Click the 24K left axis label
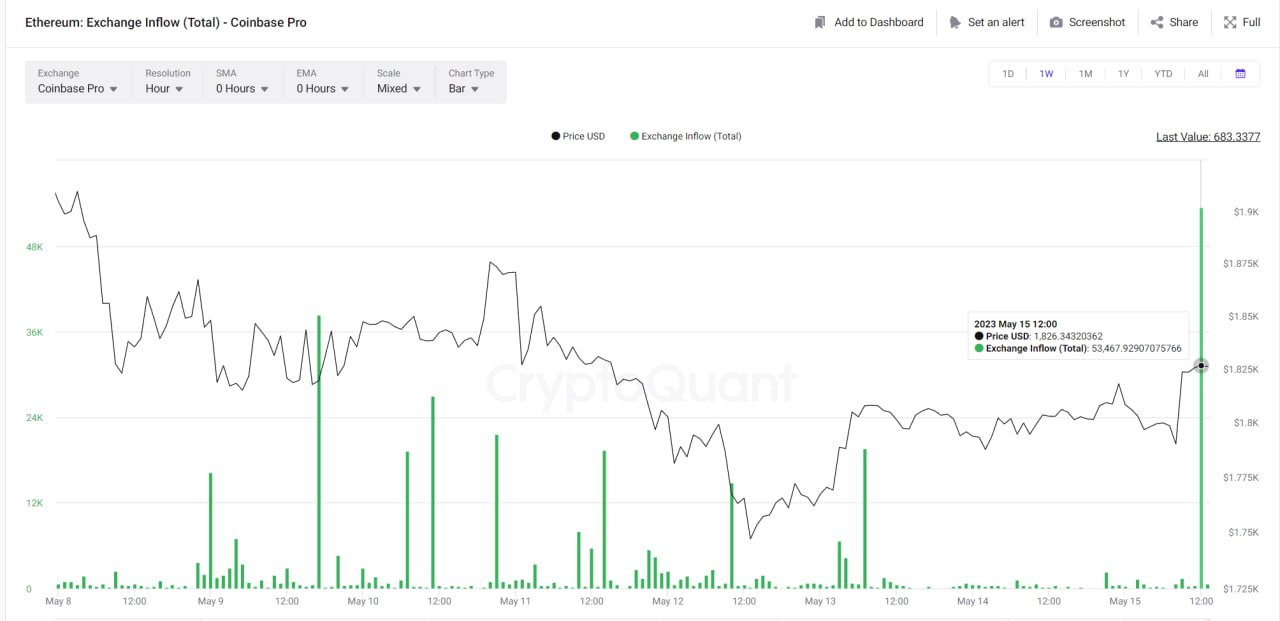 point(34,417)
